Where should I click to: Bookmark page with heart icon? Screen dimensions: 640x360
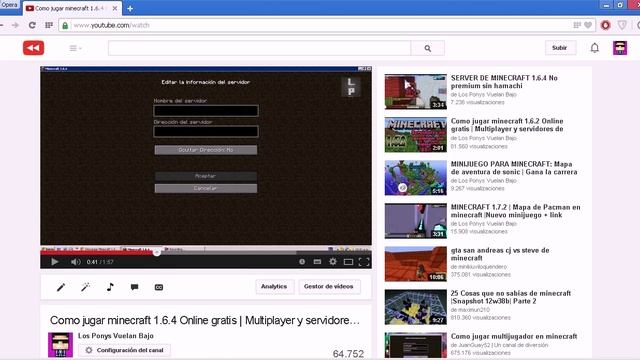click(x=588, y=25)
